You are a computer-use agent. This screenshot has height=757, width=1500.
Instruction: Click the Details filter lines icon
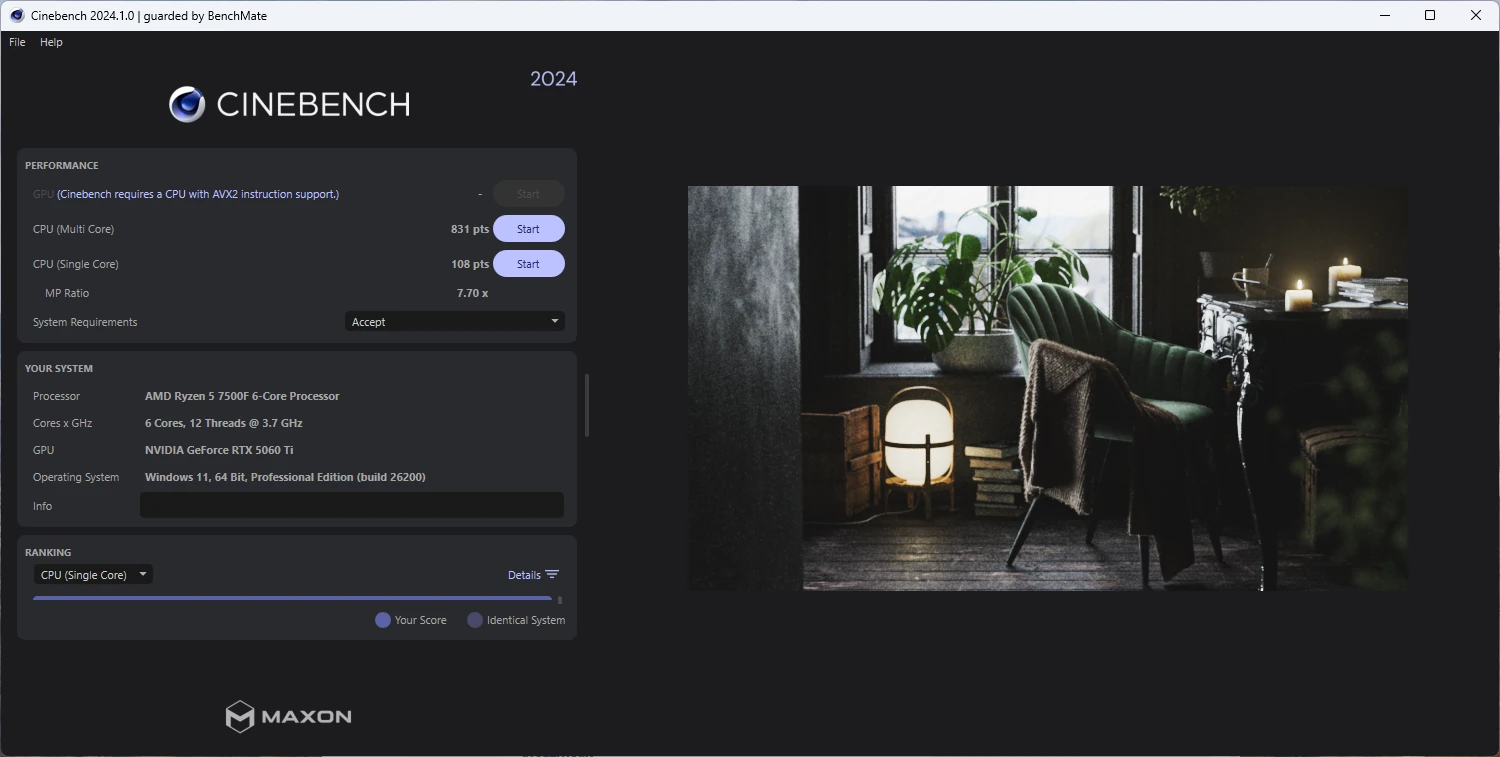click(552, 575)
